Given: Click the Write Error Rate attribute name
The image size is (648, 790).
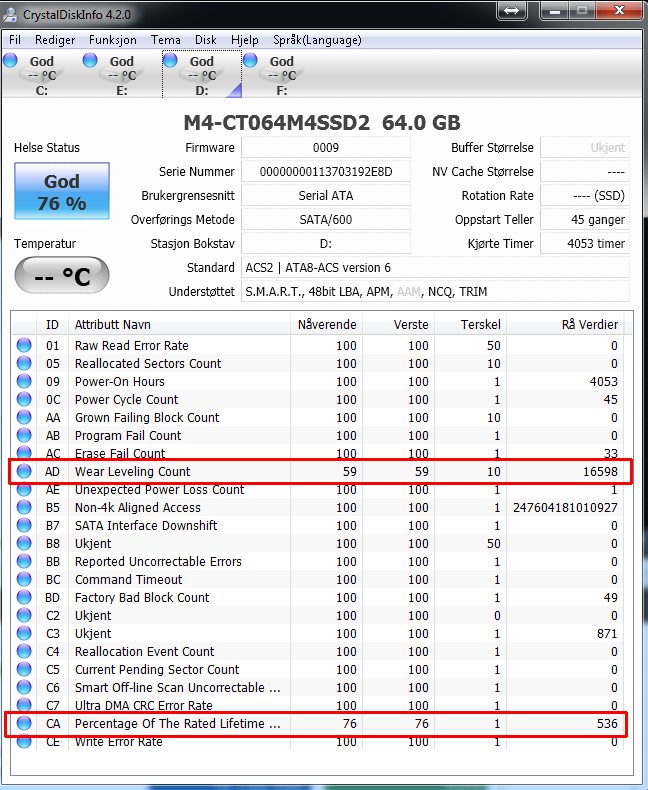Looking at the screenshot, I should click(118, 741).
